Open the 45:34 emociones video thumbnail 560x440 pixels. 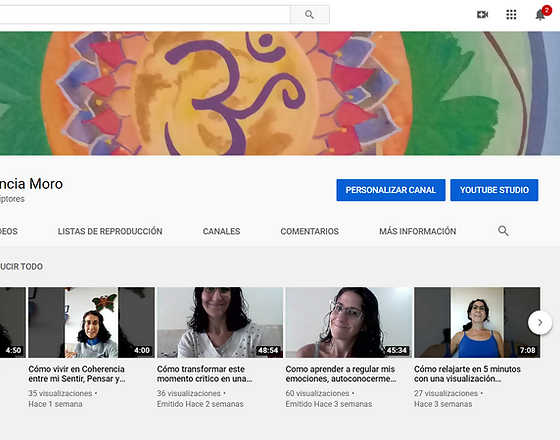pyautogui.click(x=349, y=322)
